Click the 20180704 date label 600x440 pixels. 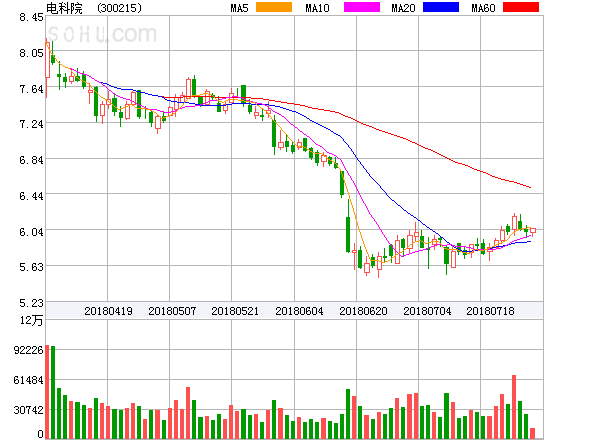(x=427, y=311)
